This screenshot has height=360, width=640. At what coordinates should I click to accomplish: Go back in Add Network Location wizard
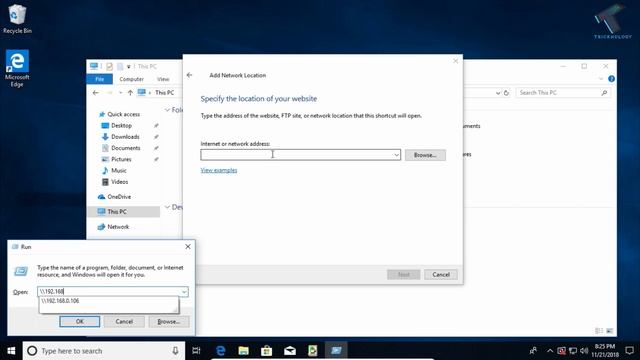pos(189,75)
